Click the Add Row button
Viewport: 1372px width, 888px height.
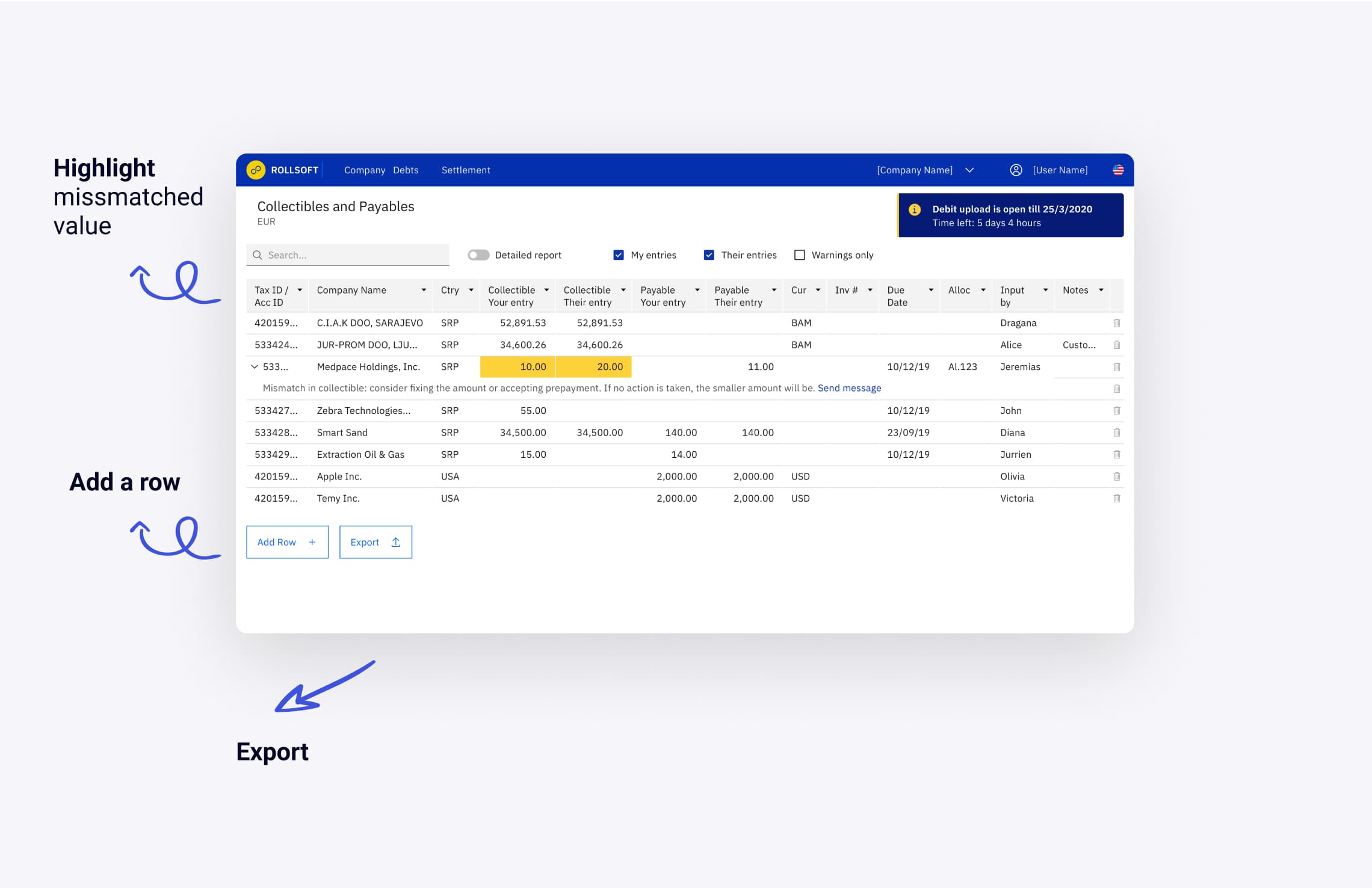(x=287, y=542)
